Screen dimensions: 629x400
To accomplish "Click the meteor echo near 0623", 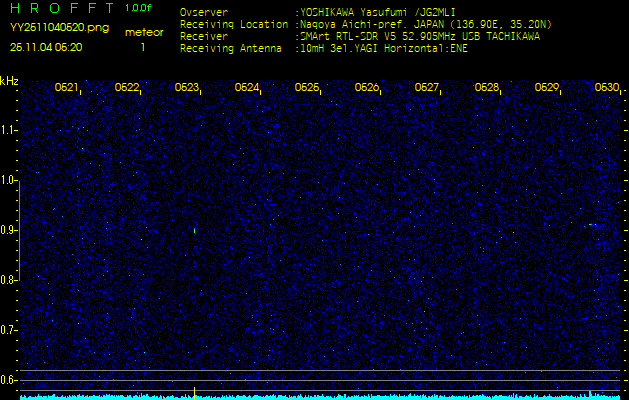I will click(x=194, y=230).
